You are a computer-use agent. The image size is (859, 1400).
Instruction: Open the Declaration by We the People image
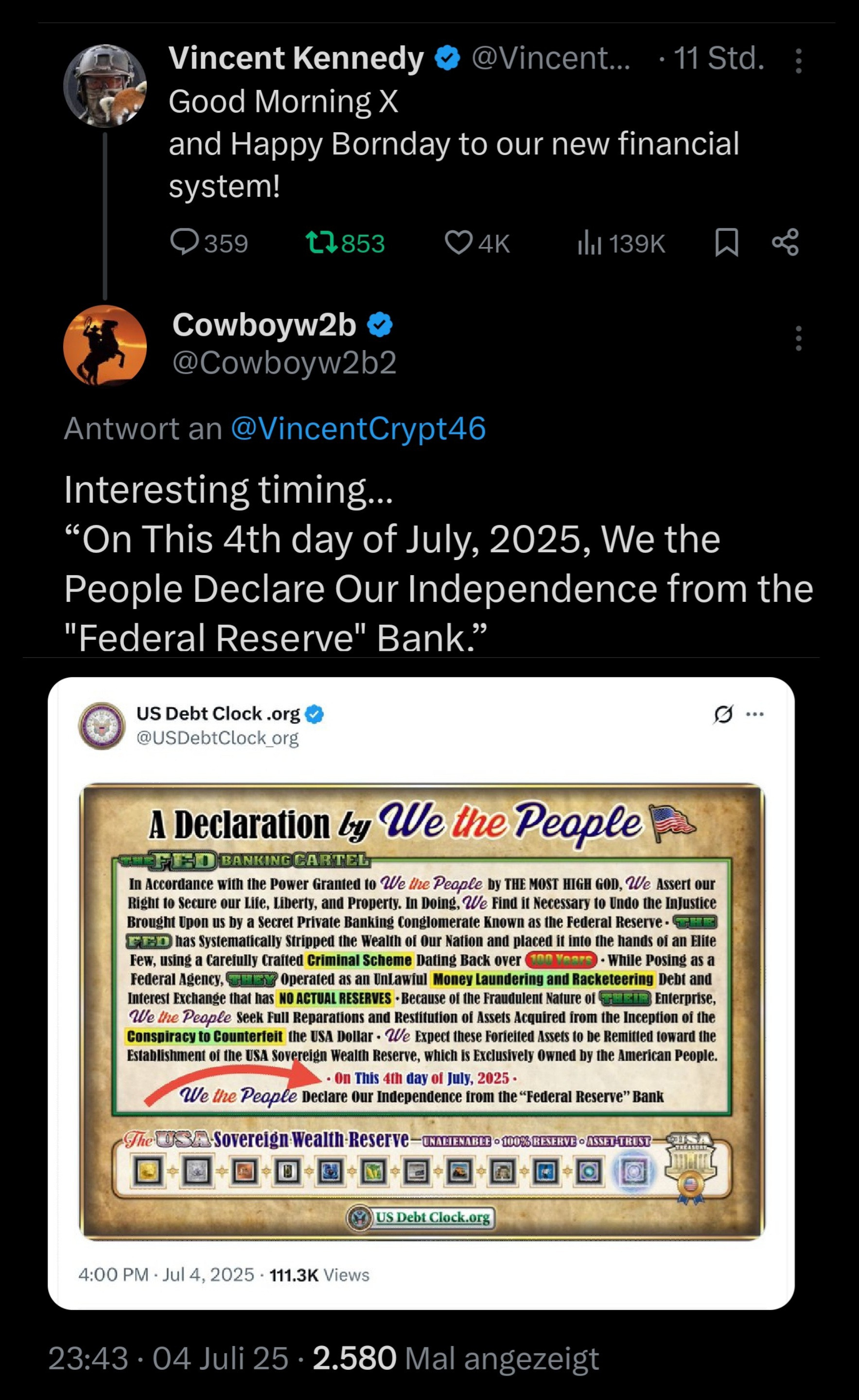point(421,1012)
